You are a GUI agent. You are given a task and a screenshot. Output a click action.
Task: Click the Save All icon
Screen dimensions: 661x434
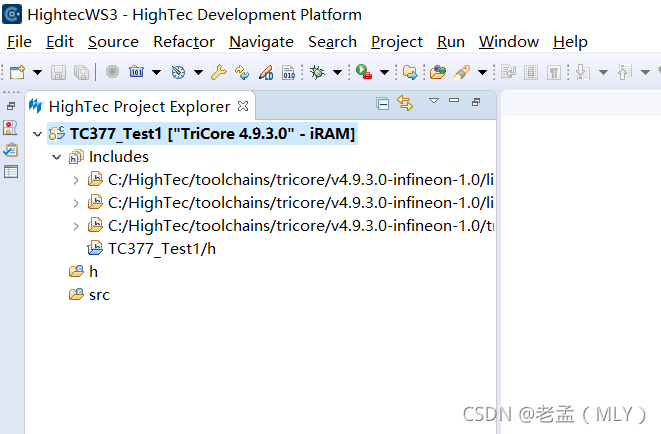[x=81, y=72]
